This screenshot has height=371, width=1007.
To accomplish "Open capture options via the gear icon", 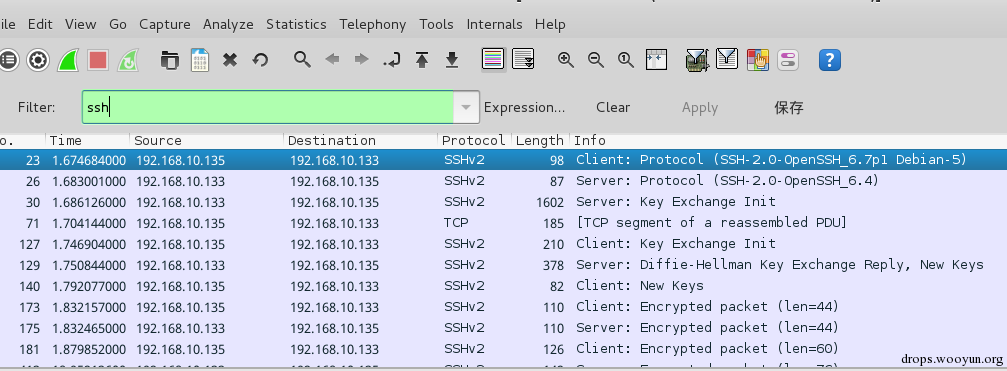I will point(38,60).
